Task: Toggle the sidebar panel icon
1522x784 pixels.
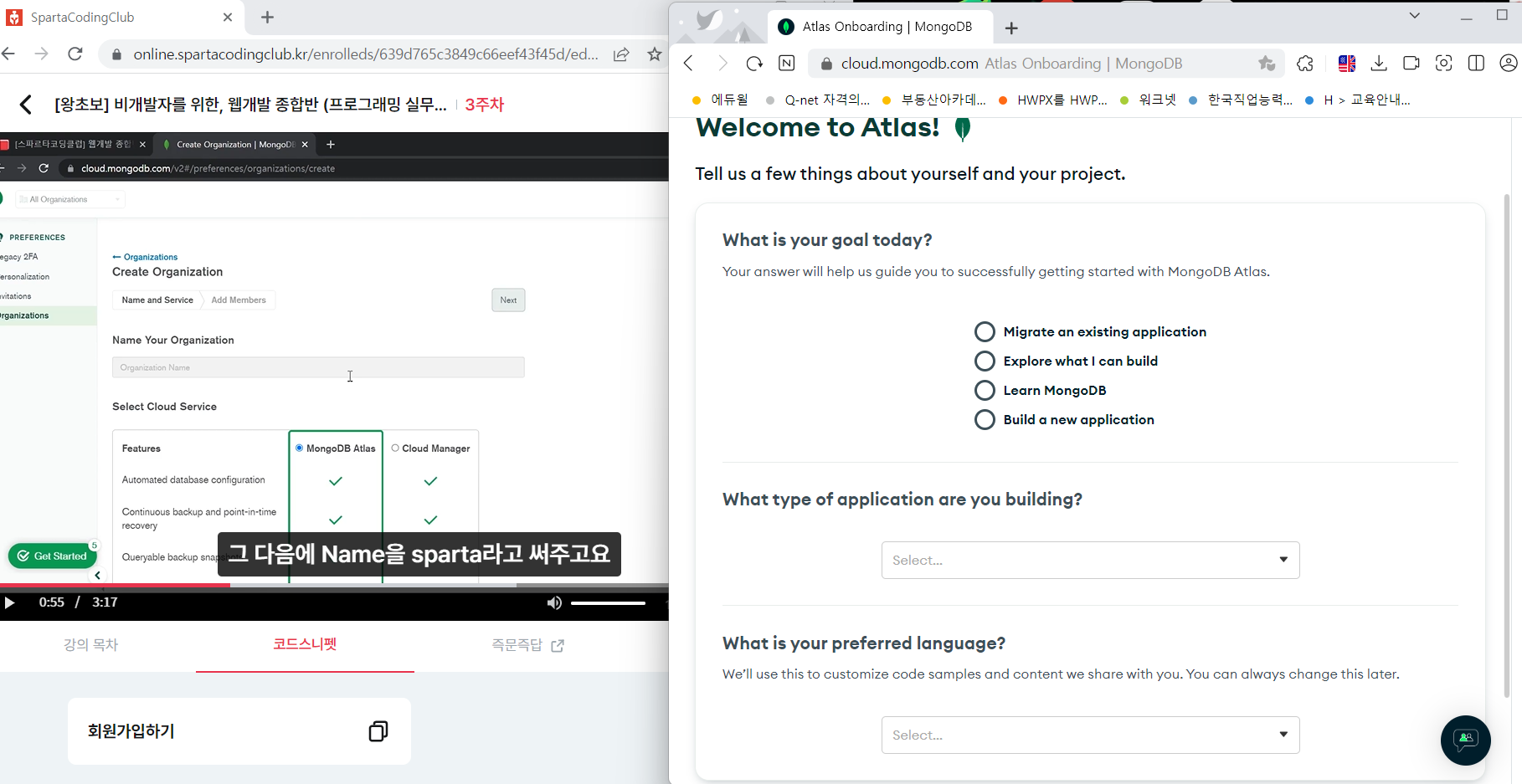Action: [1476, 64]
